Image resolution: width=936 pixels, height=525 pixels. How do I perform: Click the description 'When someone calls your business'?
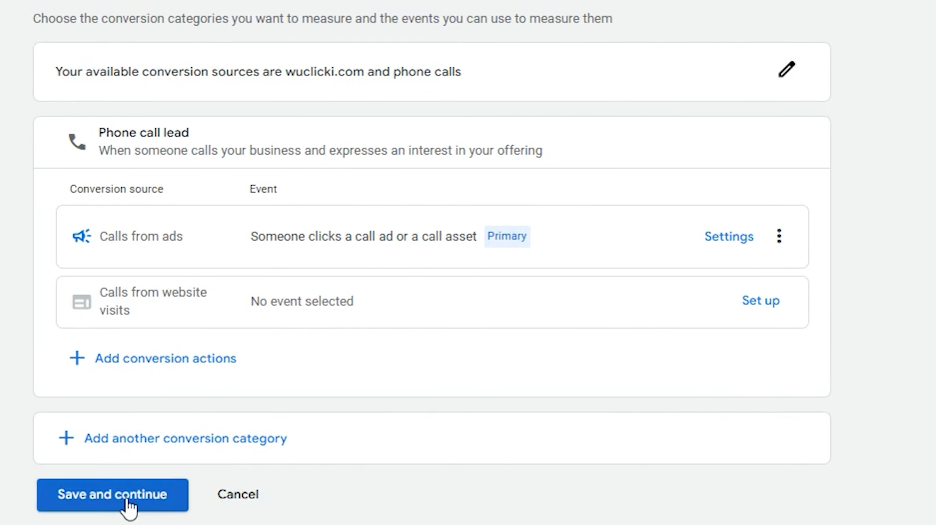point(321,151)
